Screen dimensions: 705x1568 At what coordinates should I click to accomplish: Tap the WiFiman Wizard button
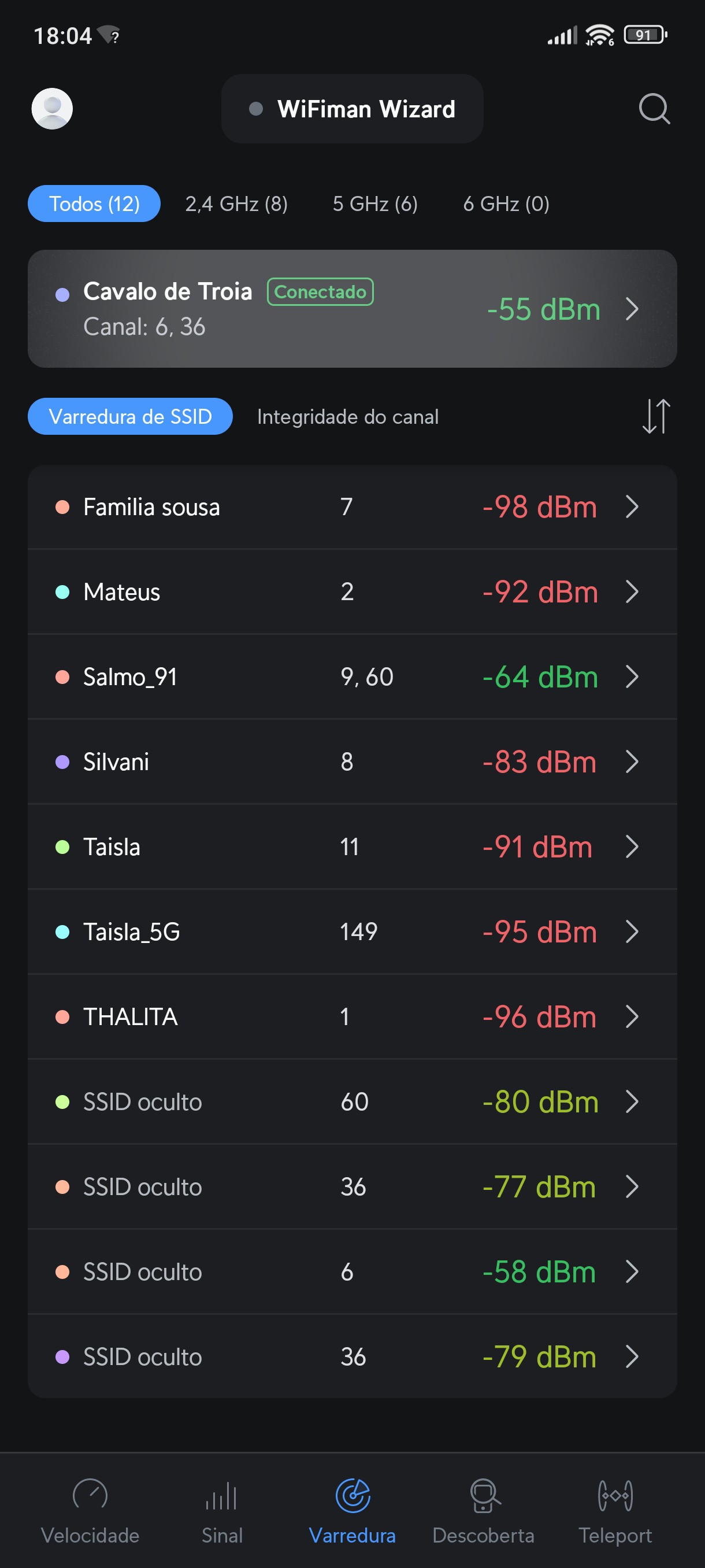tap(352, 109)
